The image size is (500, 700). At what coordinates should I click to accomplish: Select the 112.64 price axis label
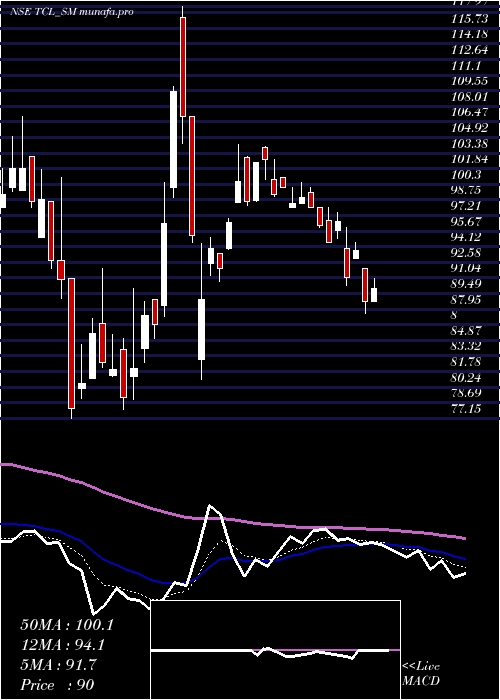[468, 50]
